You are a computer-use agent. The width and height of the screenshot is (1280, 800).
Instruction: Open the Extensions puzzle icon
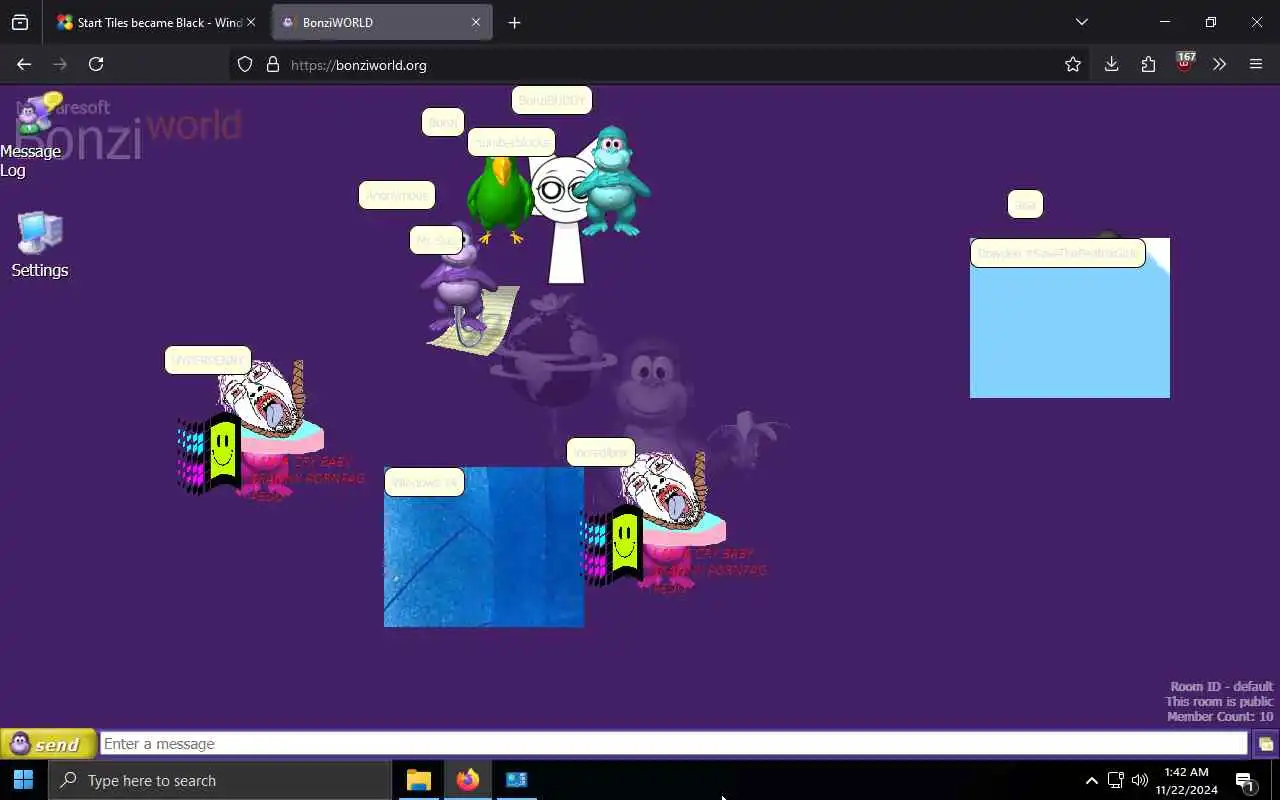(x=1148, y=64)
